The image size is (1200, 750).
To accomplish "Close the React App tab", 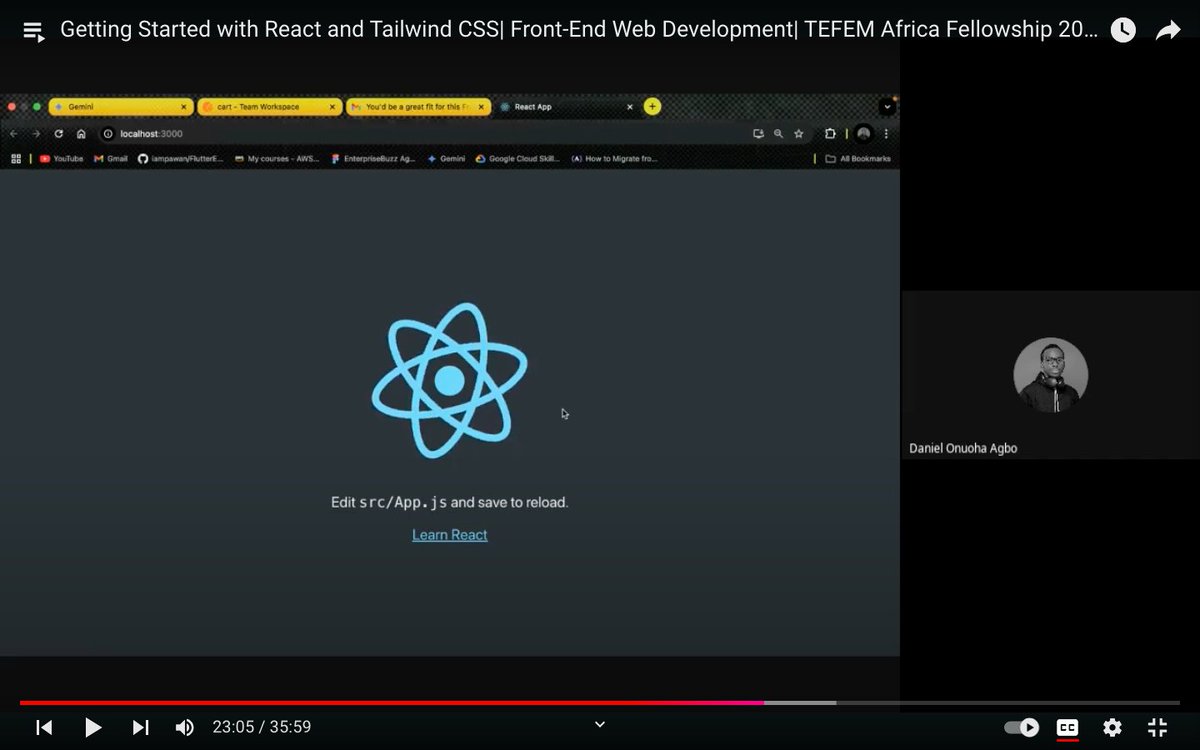I will [630, 106].
